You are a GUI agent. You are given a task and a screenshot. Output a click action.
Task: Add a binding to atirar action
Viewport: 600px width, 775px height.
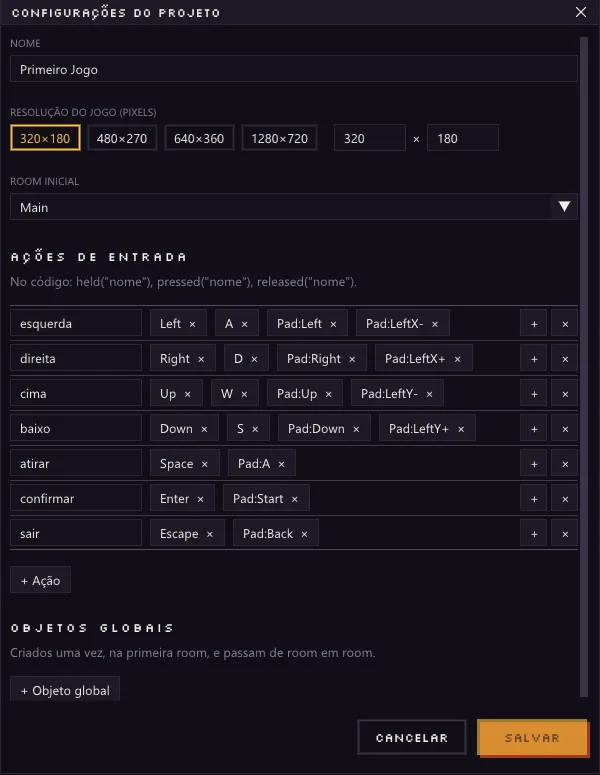click(534, 465)
